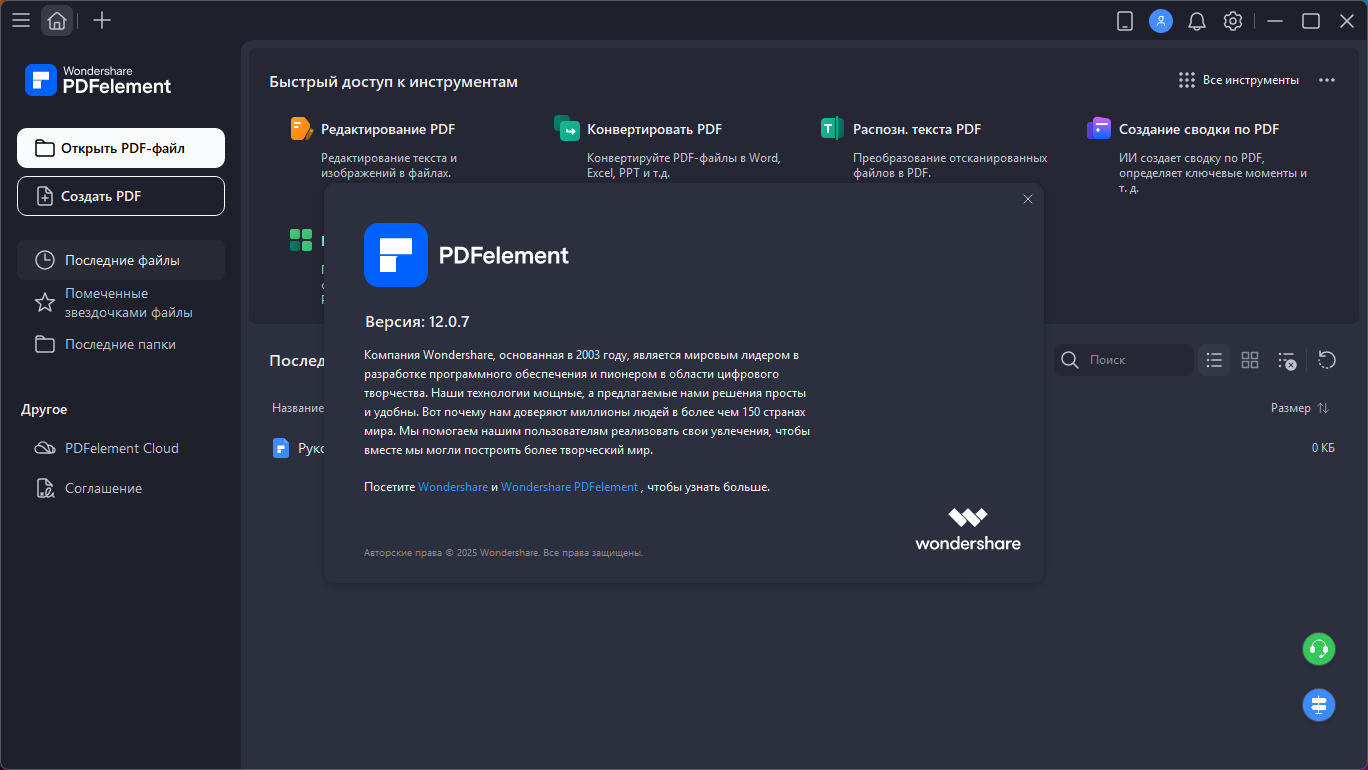
Task: Follow the Wondershare PDFelement link
Action: click(x=569, y=487)
